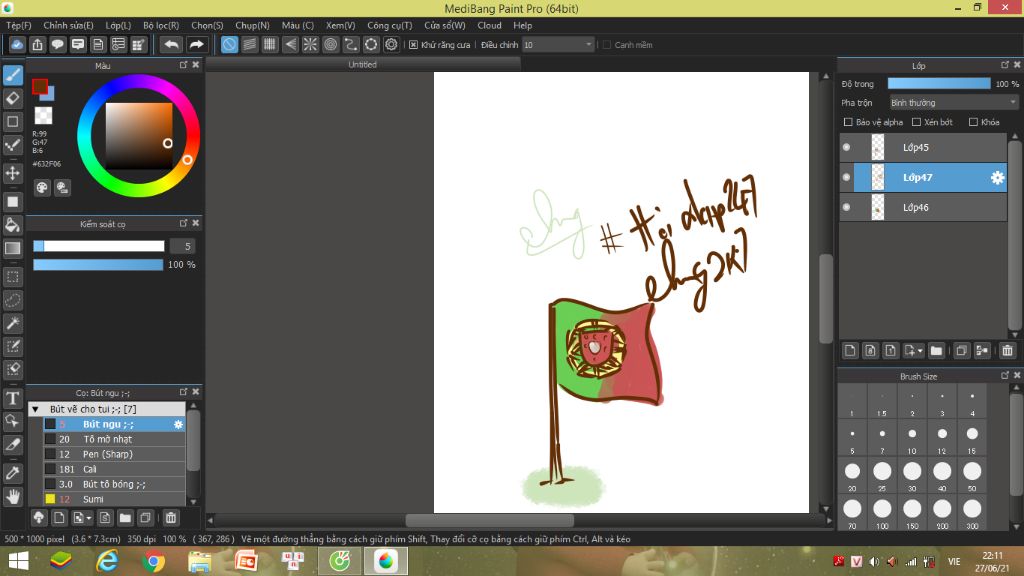Adjust the Độ trong opacity slider
1024x576 pixels.
(939, 84)
